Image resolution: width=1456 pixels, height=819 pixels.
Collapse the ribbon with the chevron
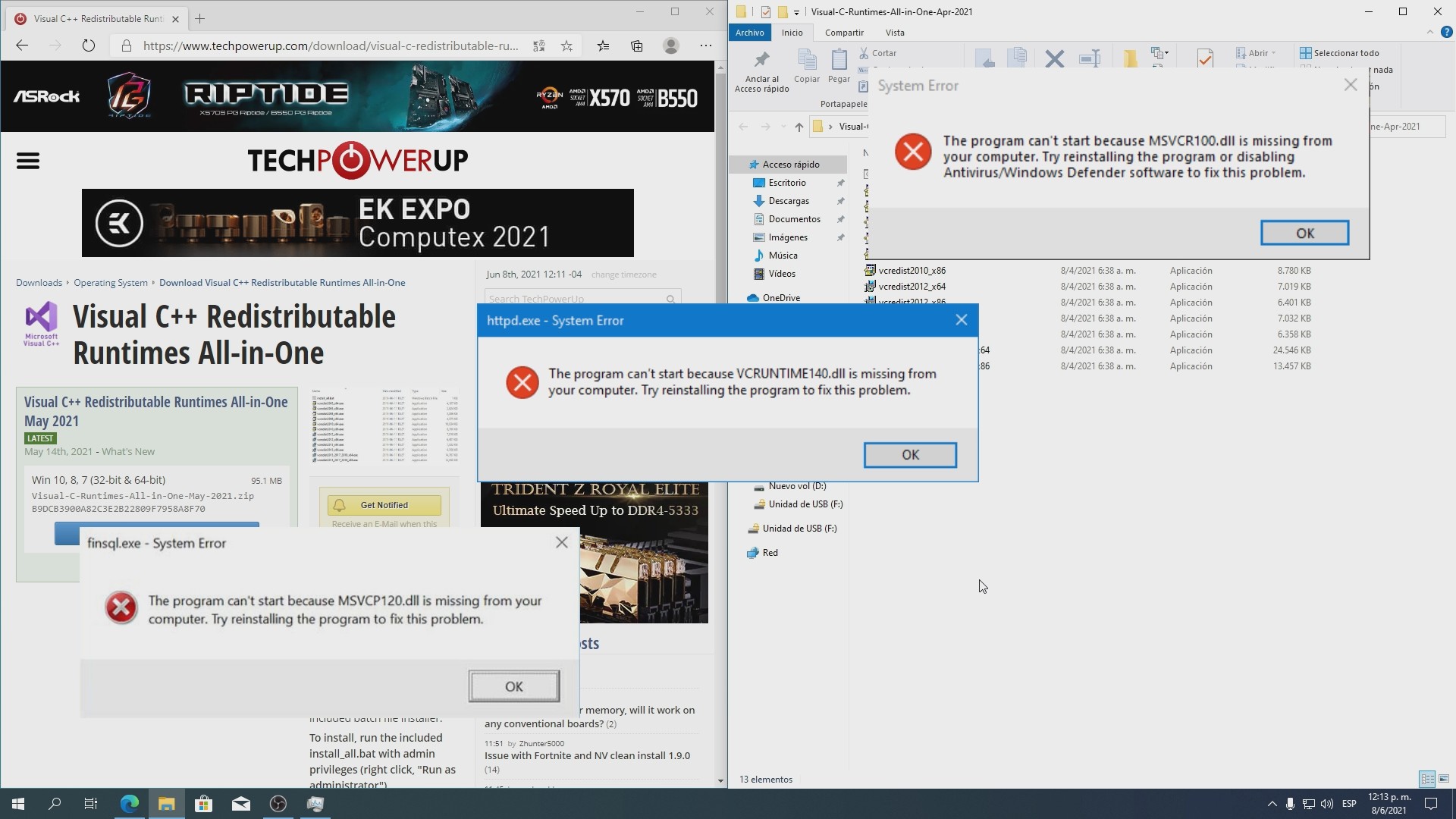pos(1430,33)
